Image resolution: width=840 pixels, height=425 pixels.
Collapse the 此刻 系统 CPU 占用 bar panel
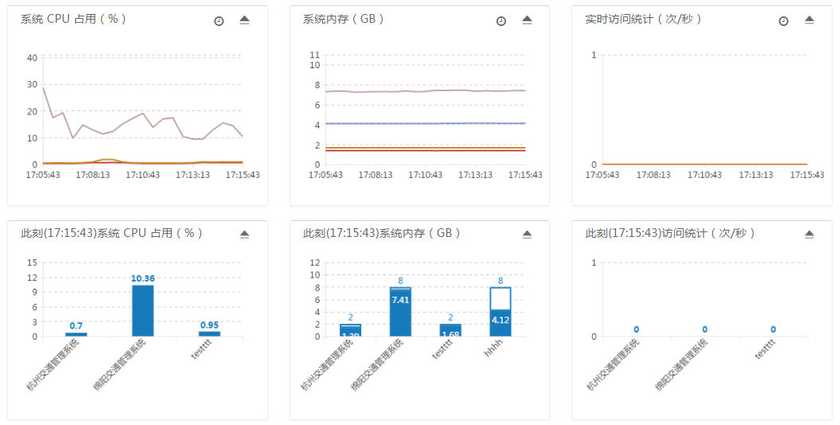coord(244,234)
